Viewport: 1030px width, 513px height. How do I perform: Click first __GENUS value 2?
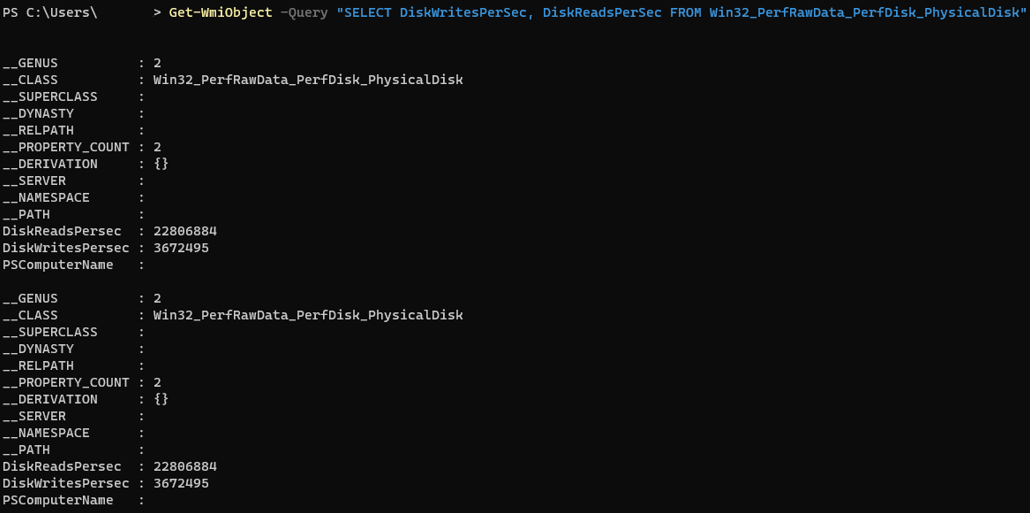157,64
